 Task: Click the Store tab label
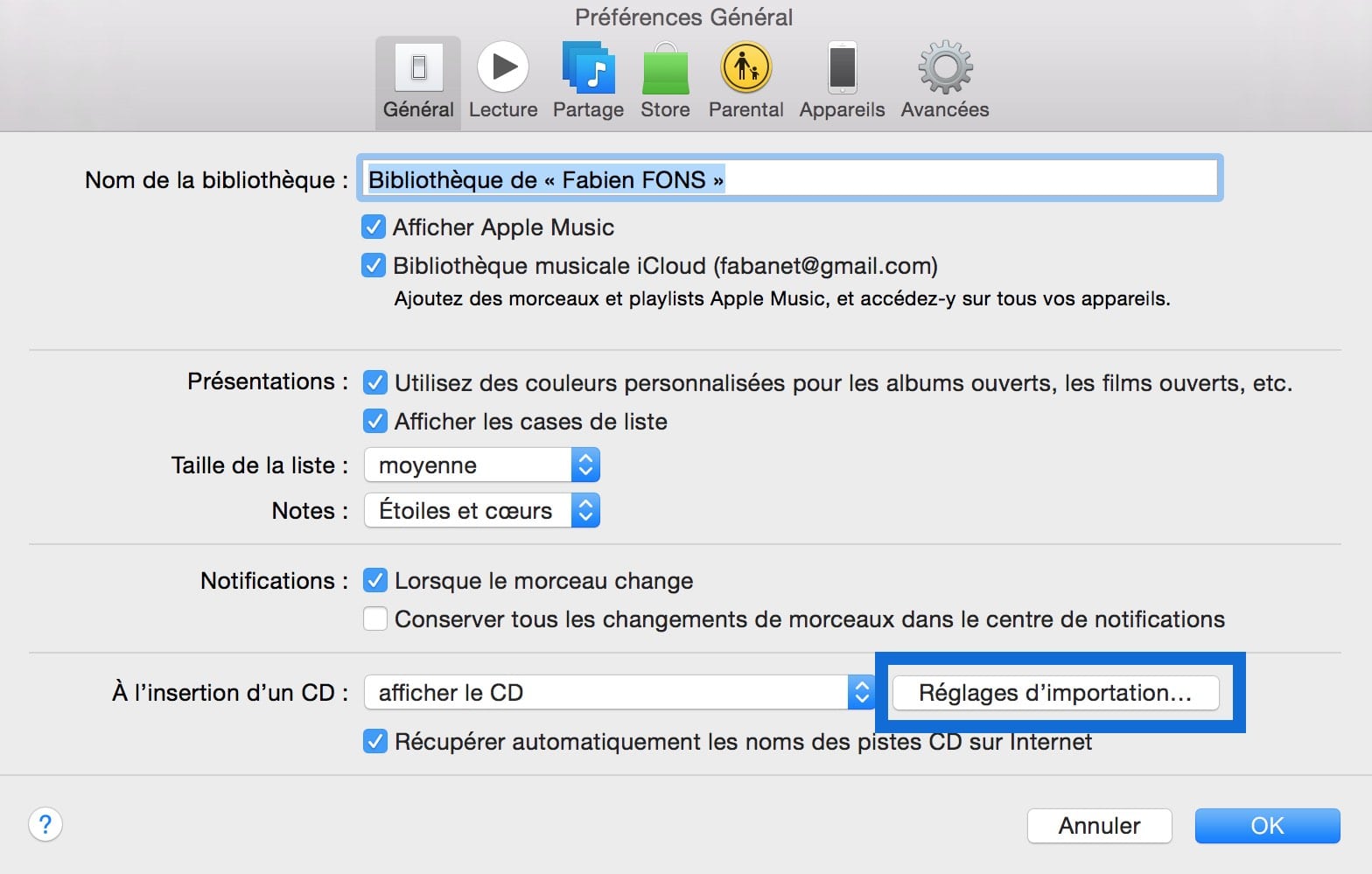coord(665,109)
